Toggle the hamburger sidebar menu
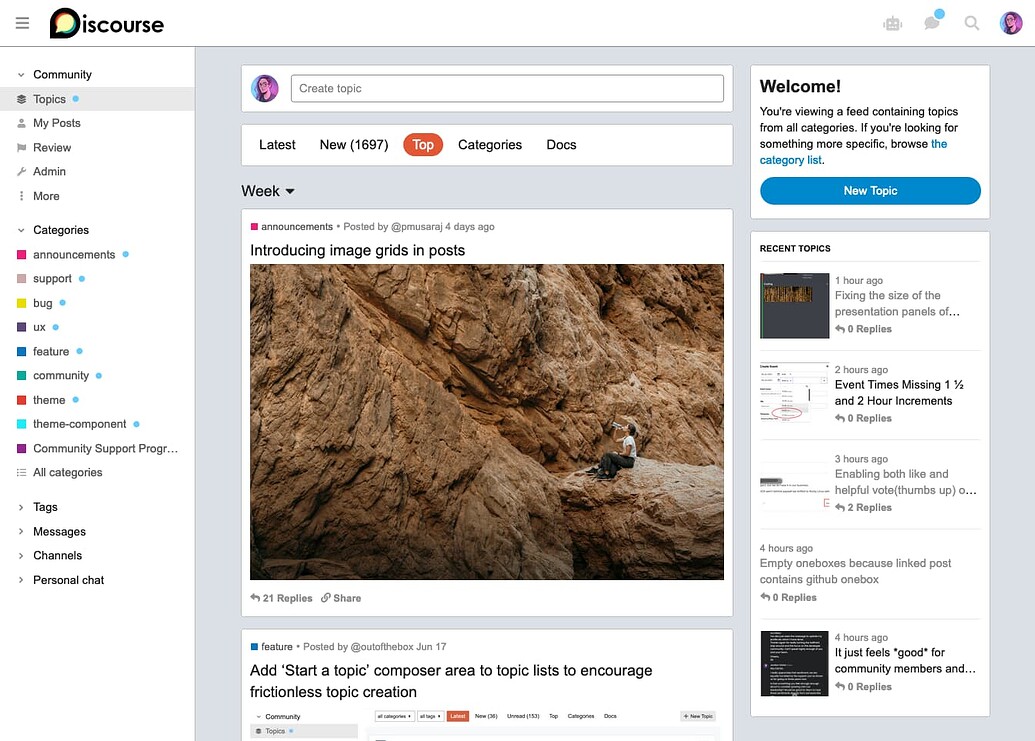The width and height of the screenshot is (1035, 741). click(x=22, y=23)
